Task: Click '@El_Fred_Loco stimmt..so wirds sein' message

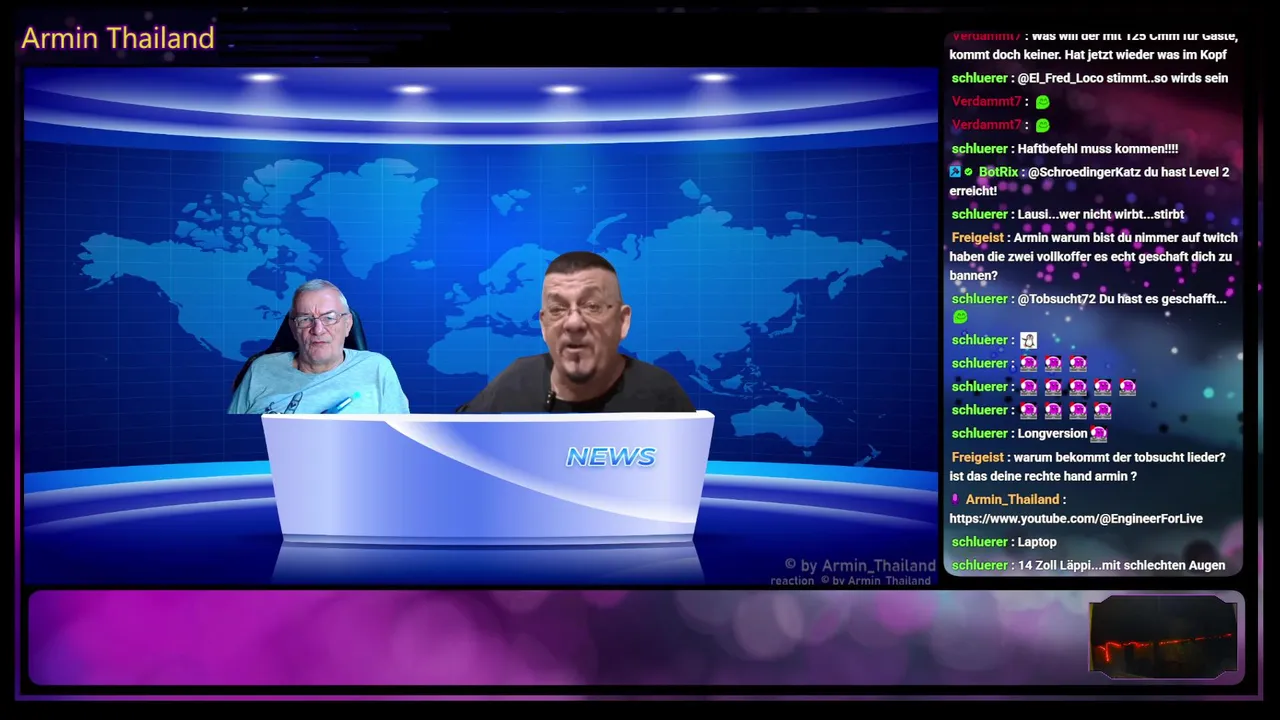Action: point(1122,79)
